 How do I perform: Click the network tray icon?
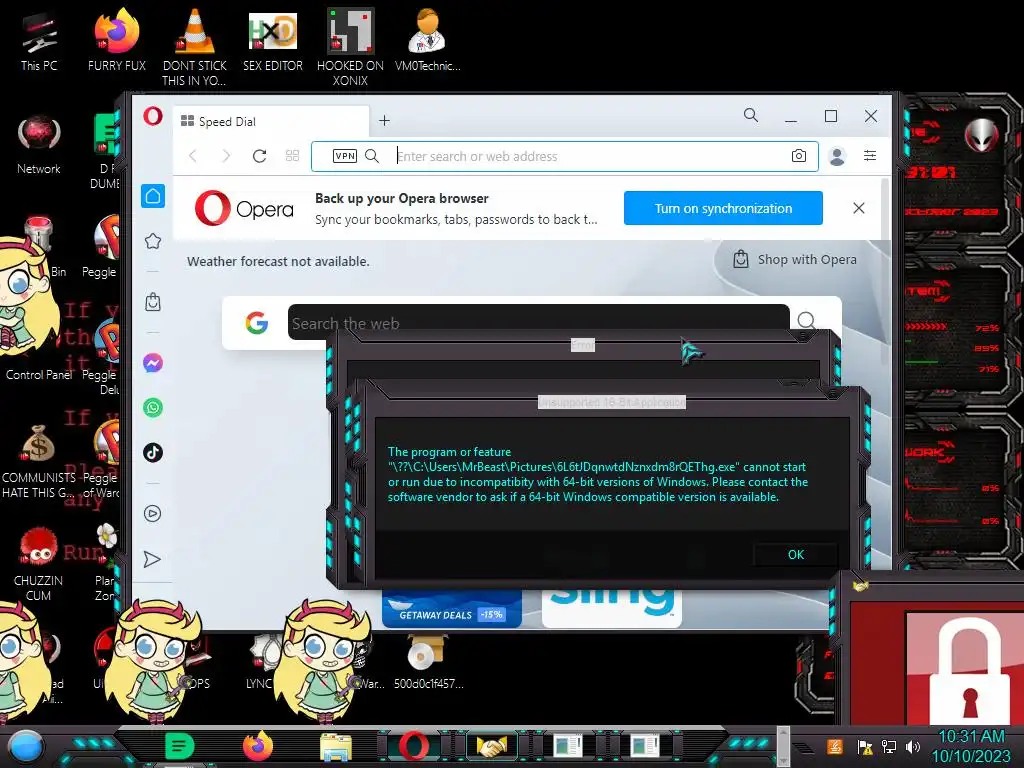(x=889, y=746)
